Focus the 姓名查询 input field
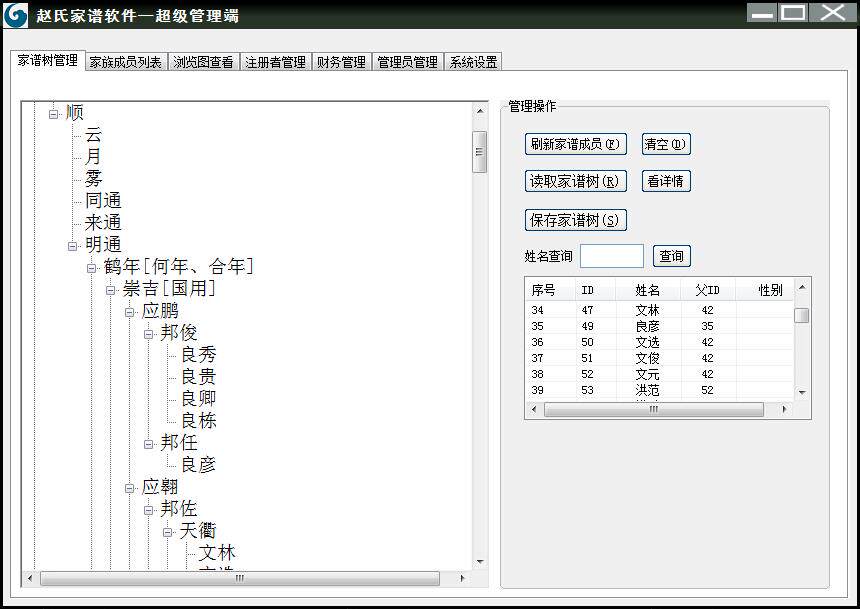 pos(612,256)
